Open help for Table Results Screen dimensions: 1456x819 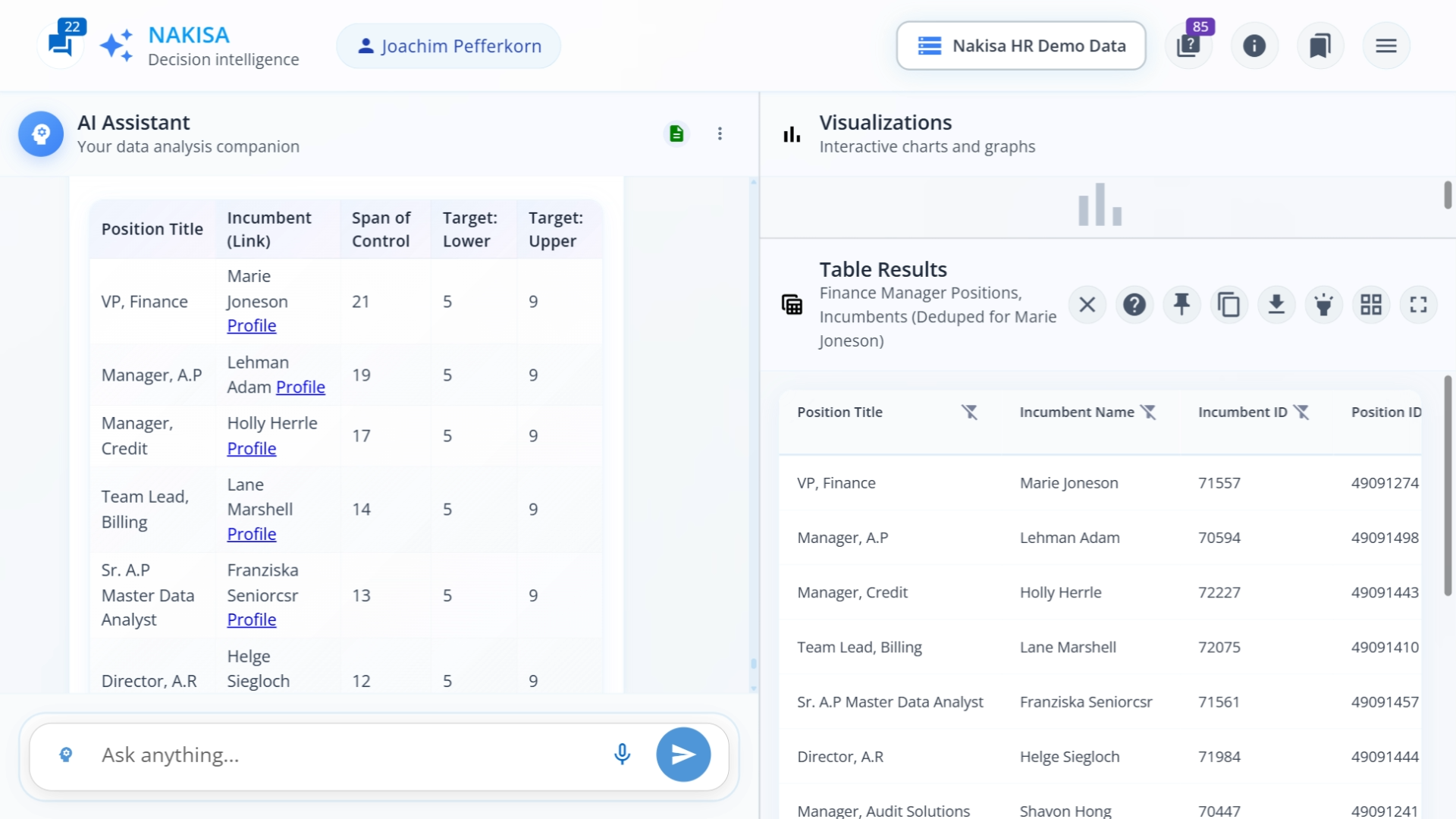click(x=1134, y=304)
